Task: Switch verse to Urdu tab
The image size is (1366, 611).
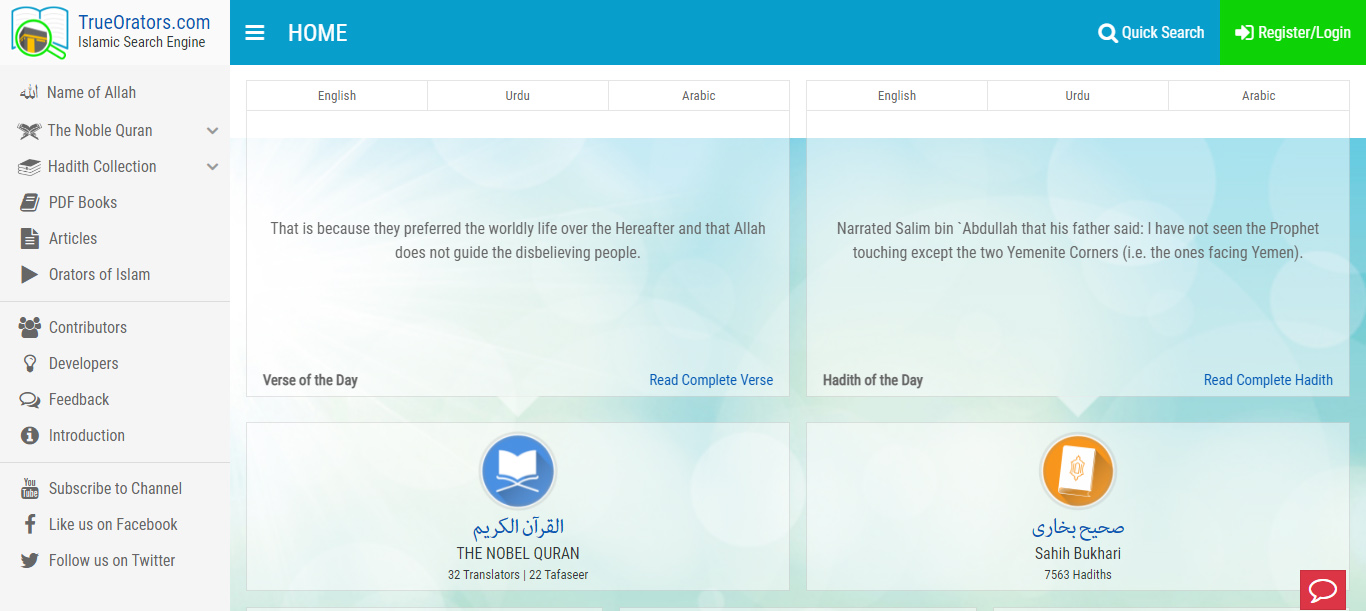Action: [x=517, y=96]
